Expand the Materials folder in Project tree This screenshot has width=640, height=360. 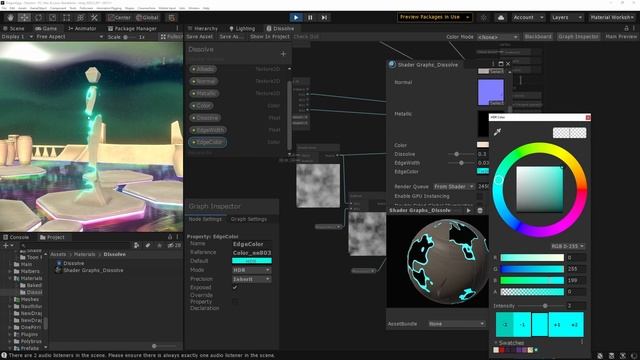(x=10, y=278)
